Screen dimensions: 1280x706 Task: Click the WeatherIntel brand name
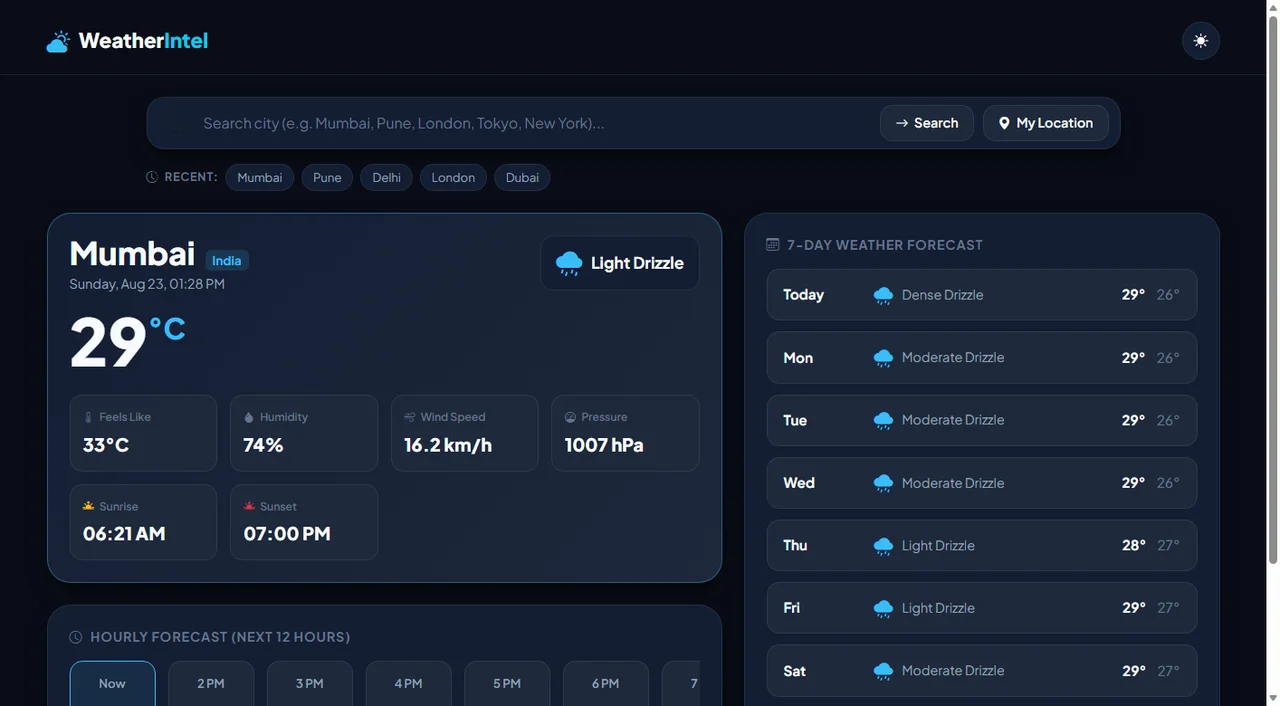pyautogui.click(x=143, y=41)
